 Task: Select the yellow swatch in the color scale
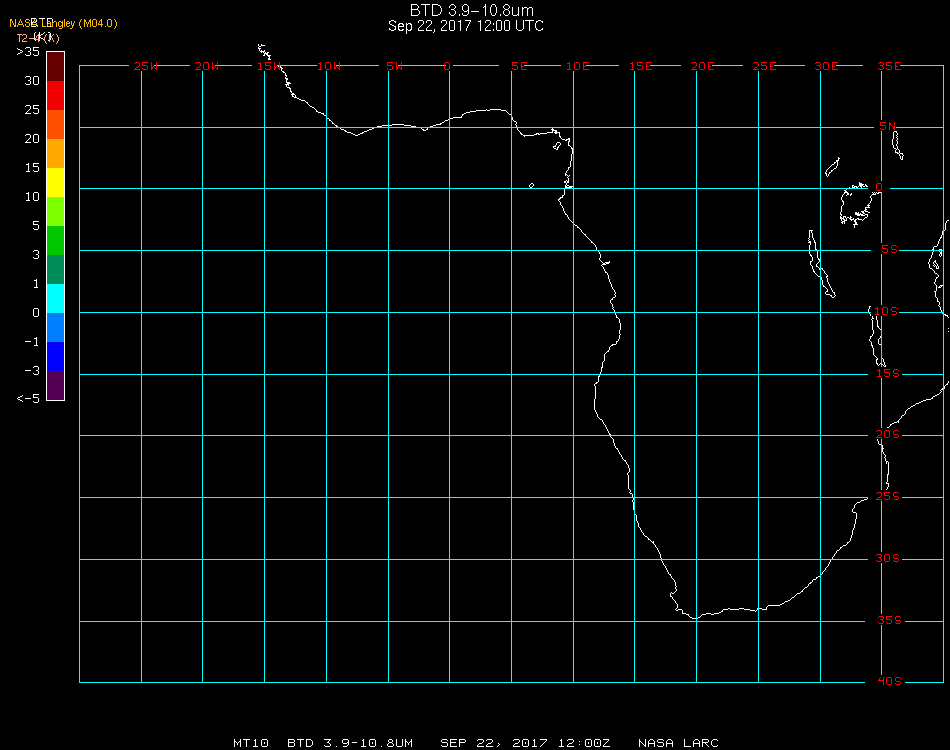point(56,182)
